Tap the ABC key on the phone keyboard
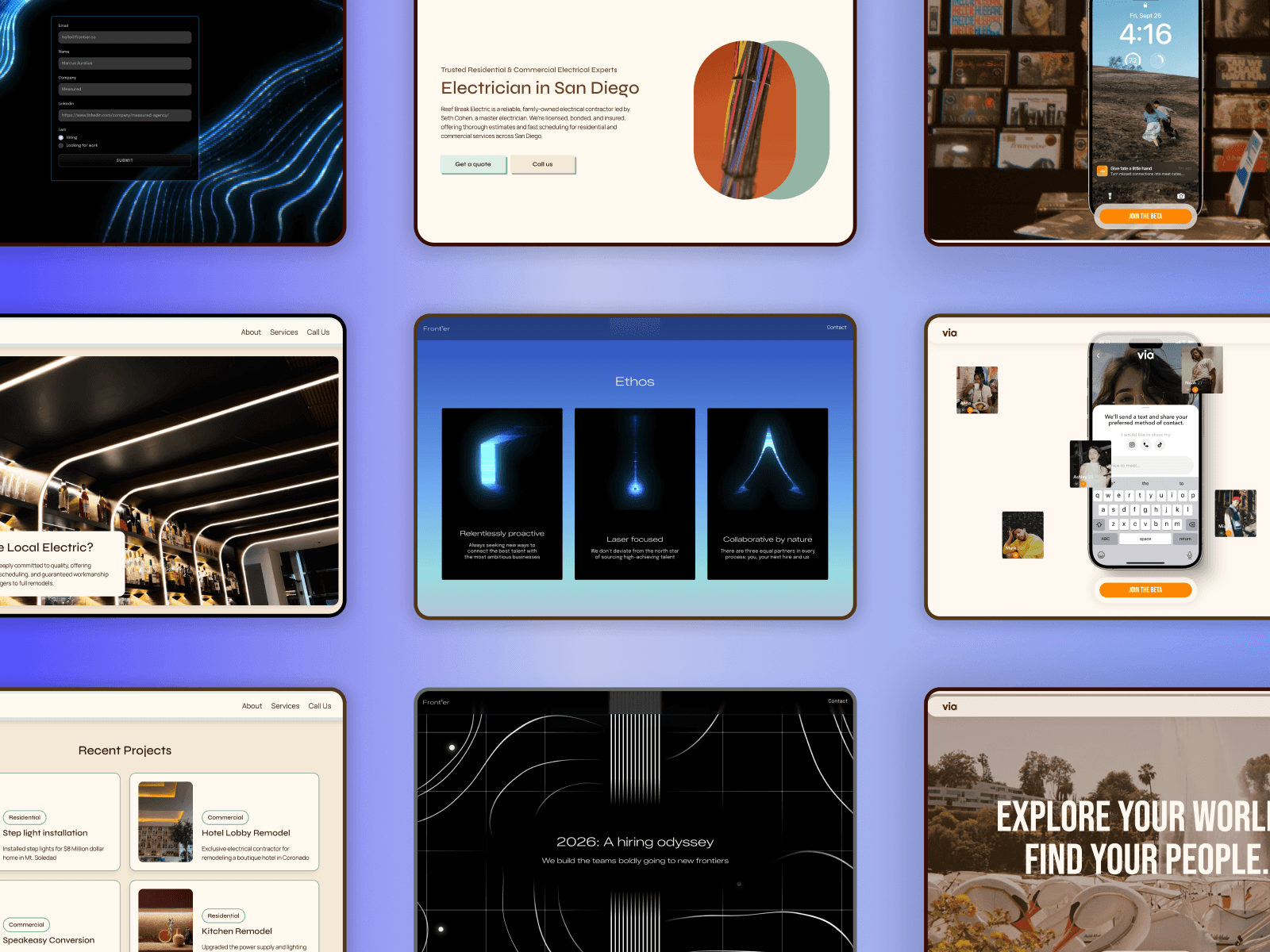 1106,539
